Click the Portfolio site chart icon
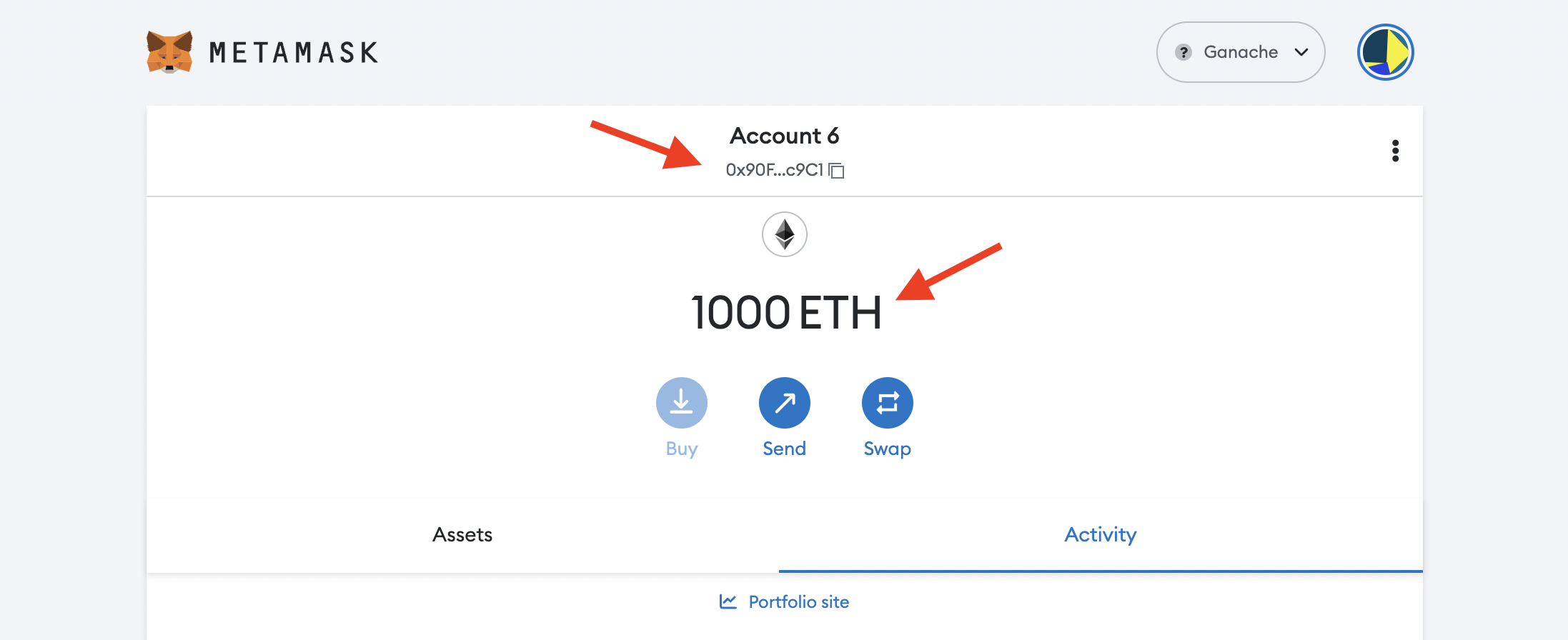 (728, 601)
